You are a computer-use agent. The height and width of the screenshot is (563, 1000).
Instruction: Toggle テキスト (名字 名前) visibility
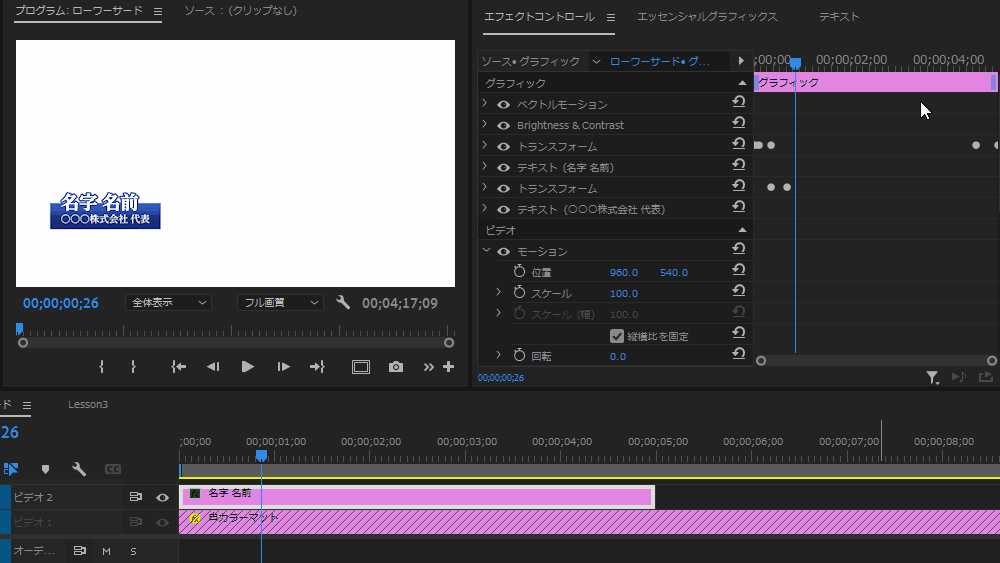503,168
